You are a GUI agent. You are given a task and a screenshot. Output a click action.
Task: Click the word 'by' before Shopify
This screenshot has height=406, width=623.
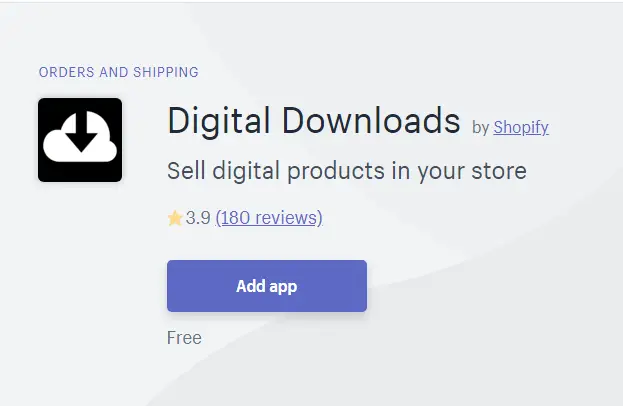point(480,128)
